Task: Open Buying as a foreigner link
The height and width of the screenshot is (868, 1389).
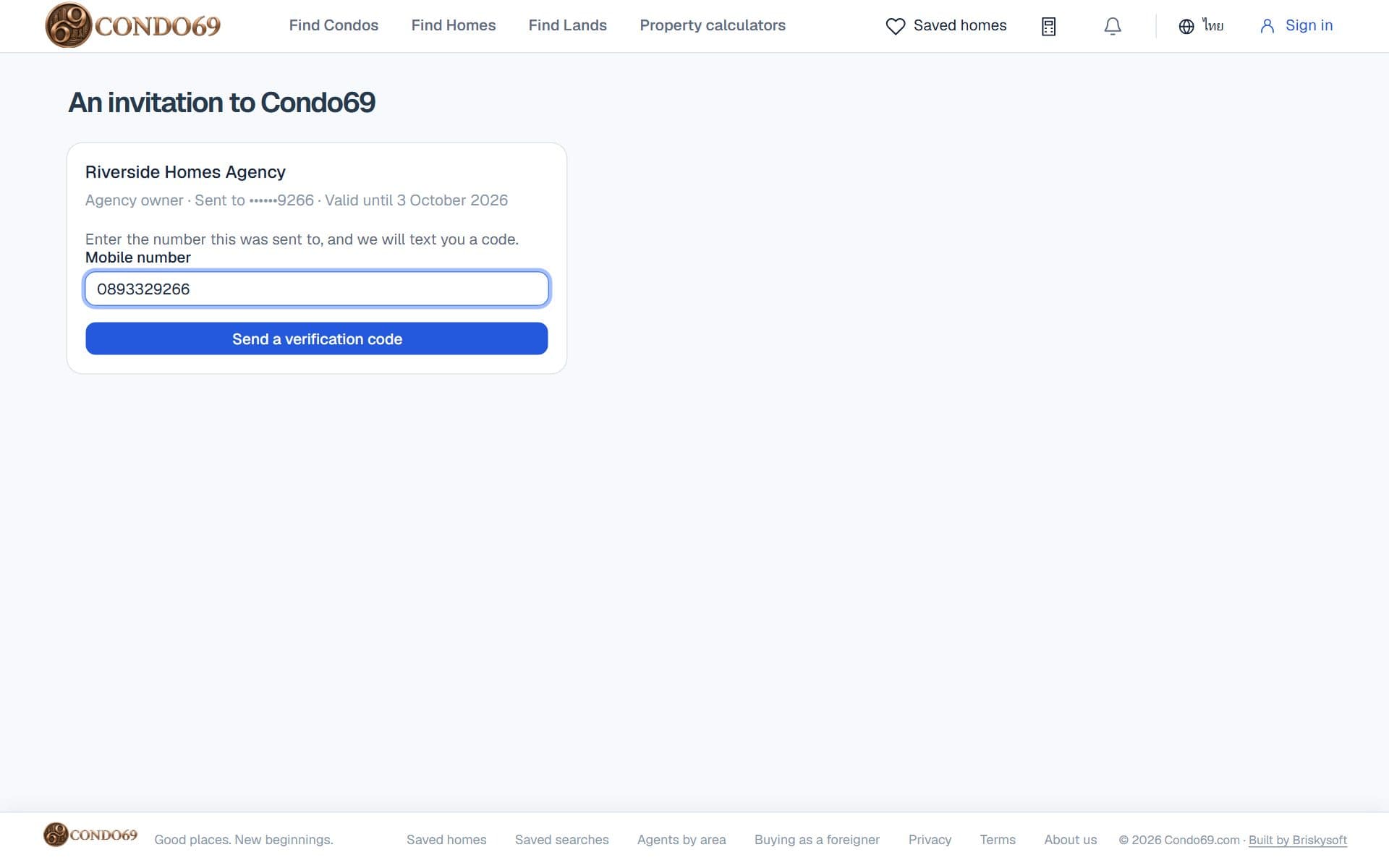Action: click(817, 840)
